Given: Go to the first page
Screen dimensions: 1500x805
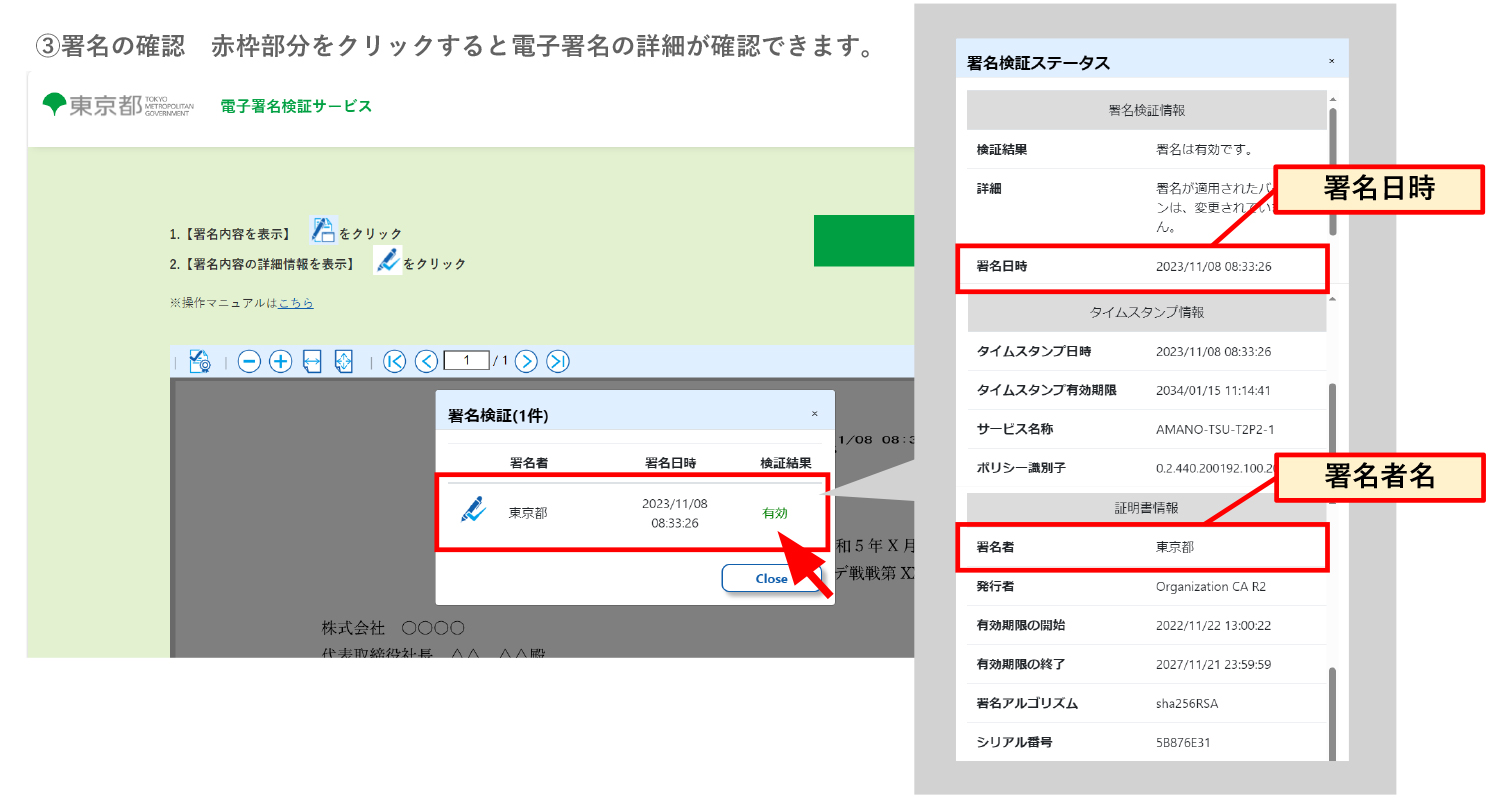Looking at the screenshot, I should pyautogui.click(x=395, y=362).
